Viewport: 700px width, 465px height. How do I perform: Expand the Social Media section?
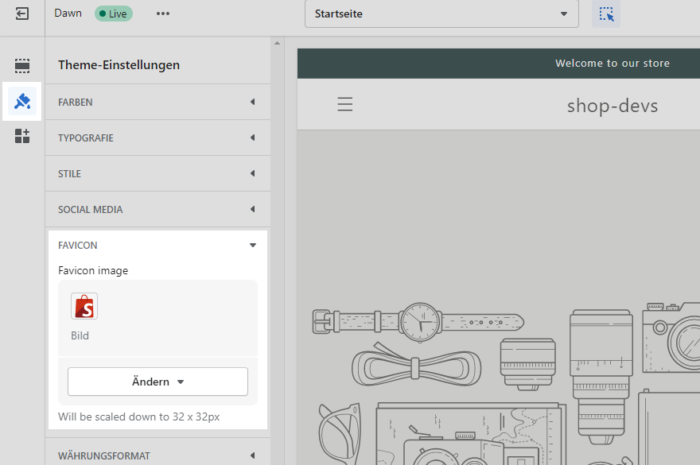(158, 210)
